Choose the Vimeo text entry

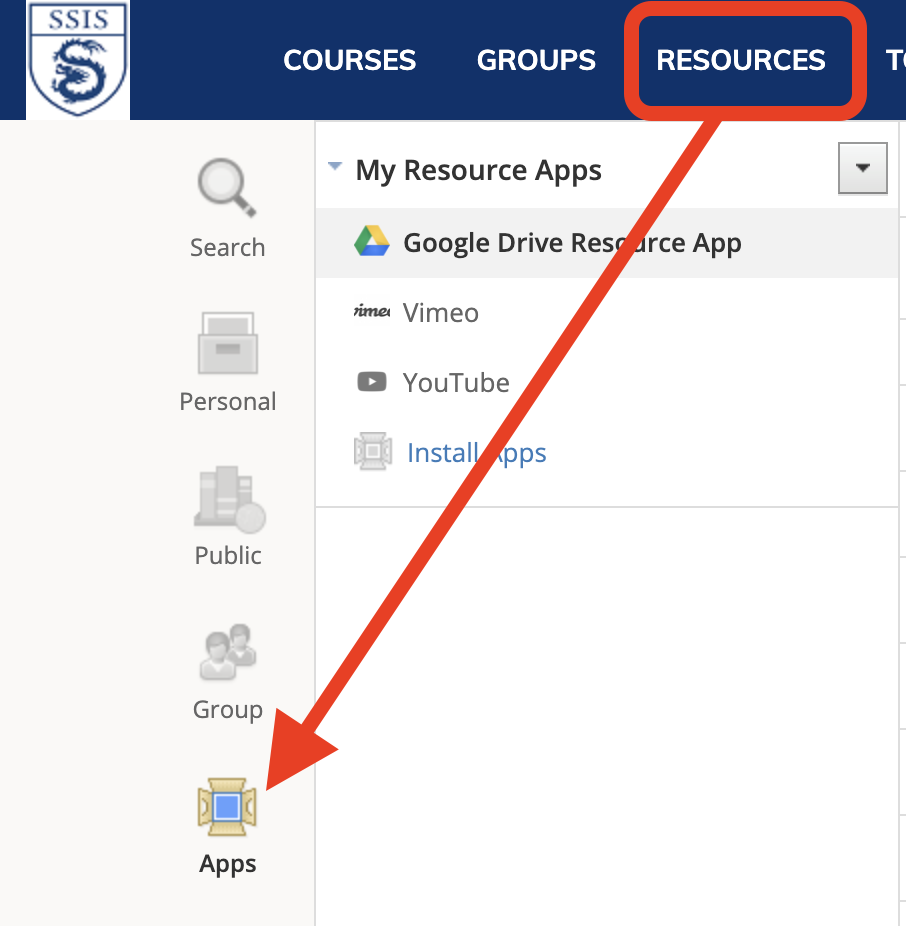(x=440, y=313)
